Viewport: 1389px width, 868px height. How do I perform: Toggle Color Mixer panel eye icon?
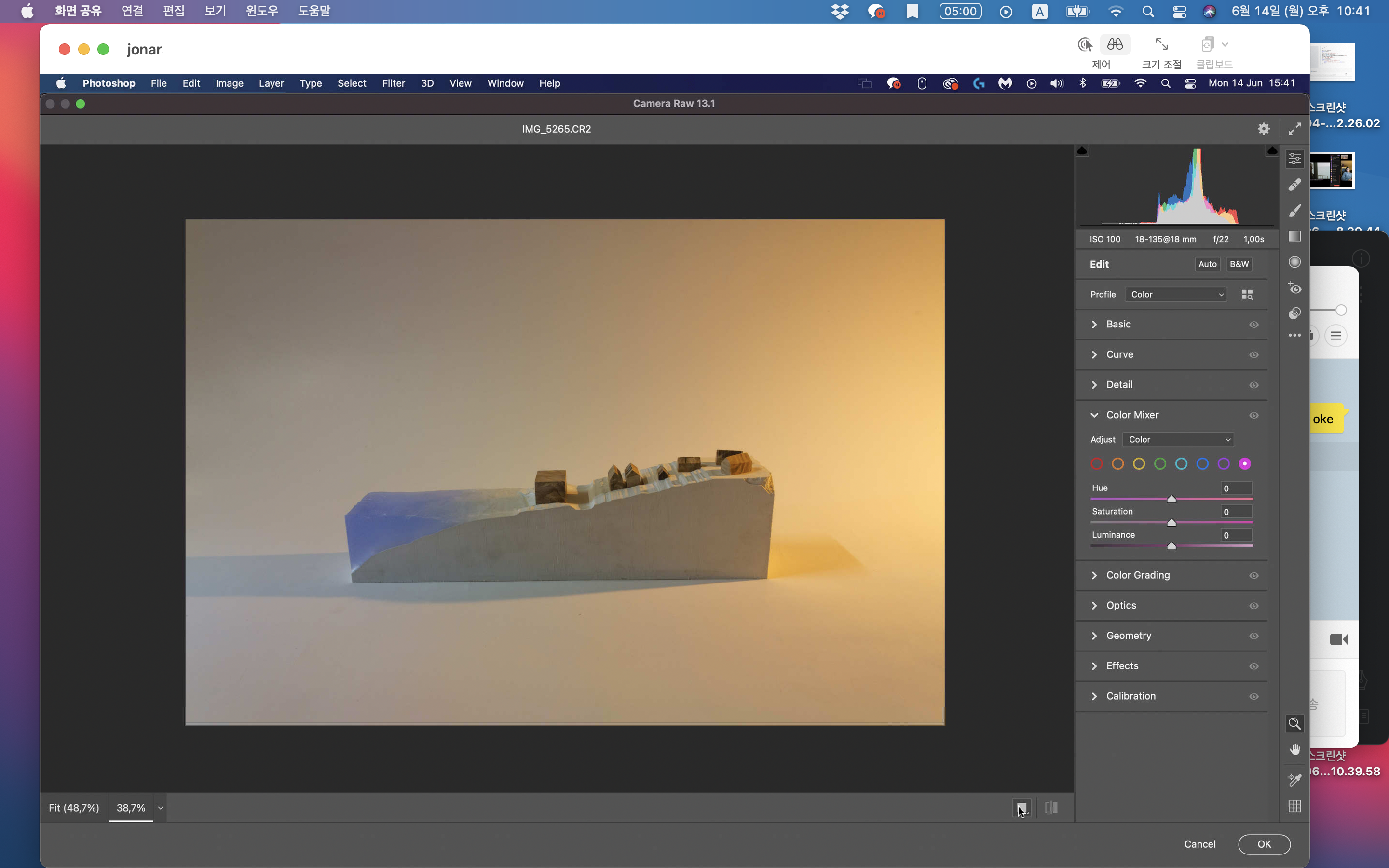pyautogui.click(x=1253, y=415)
